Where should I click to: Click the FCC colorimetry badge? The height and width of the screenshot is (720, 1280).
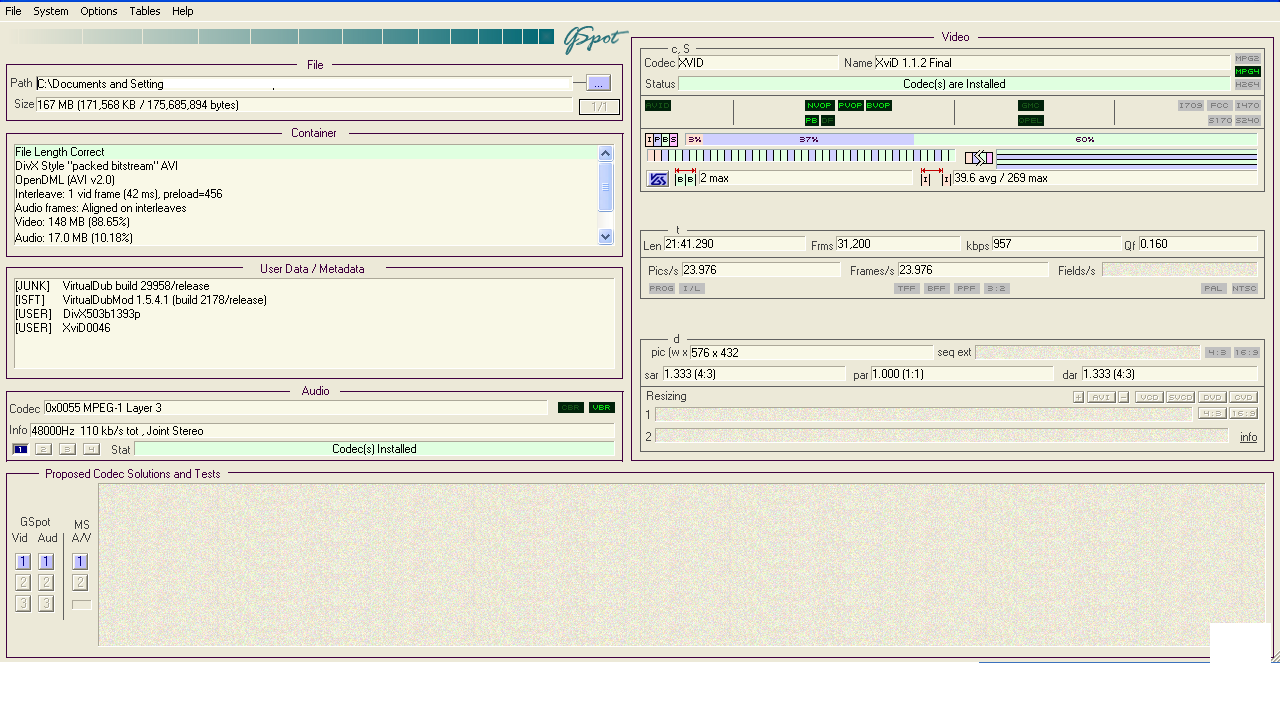point(1219,106)
